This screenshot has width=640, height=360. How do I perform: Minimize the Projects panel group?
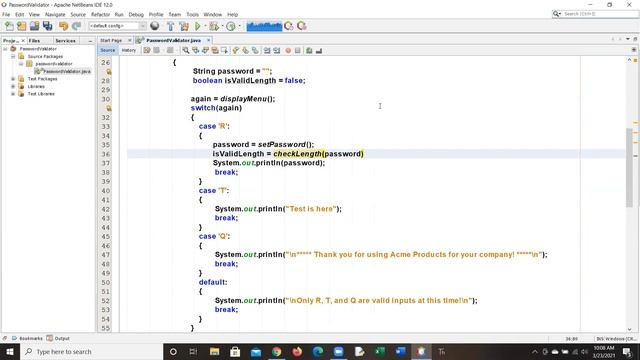[90, 41]
